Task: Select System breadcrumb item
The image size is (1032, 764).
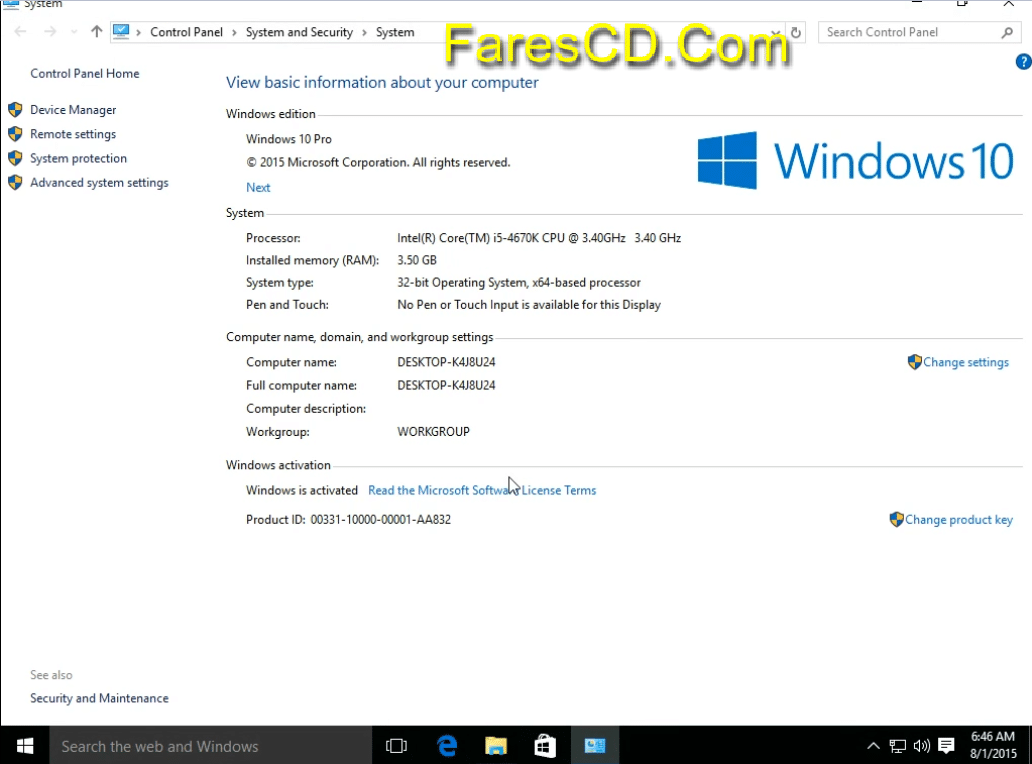Action: click(395, 32)
